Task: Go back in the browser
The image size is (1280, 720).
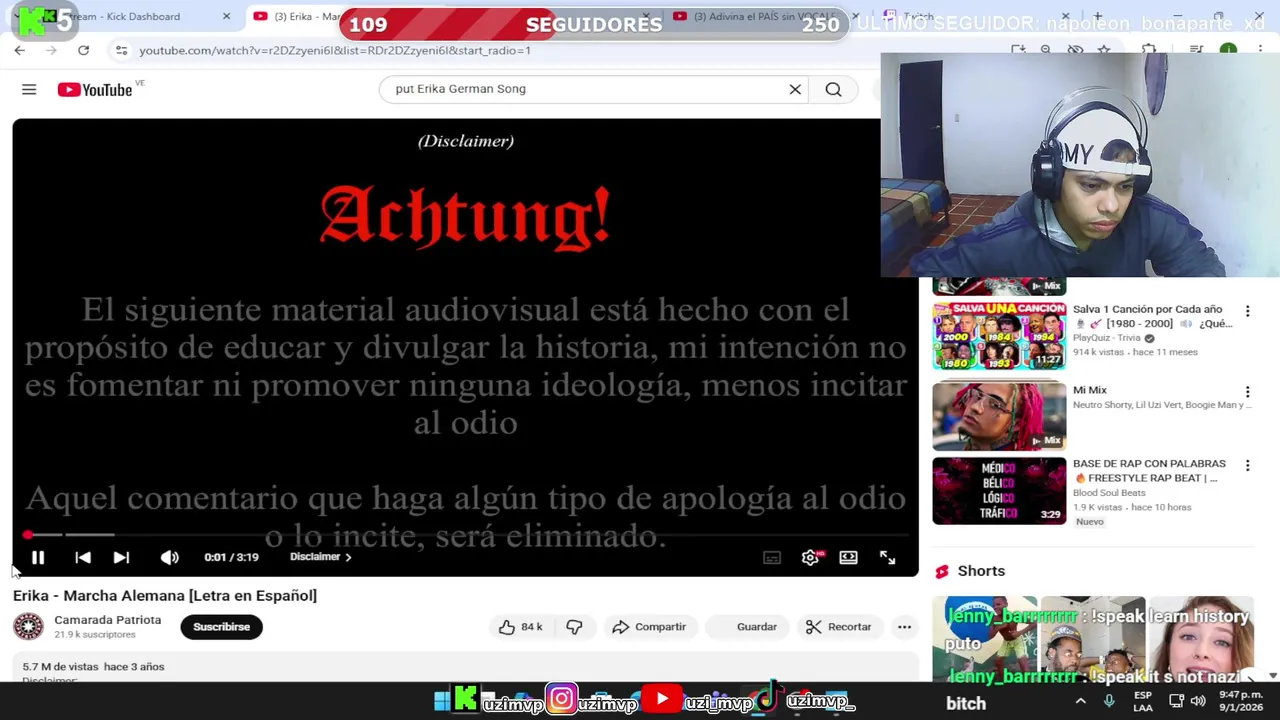Action: point(20,50)
